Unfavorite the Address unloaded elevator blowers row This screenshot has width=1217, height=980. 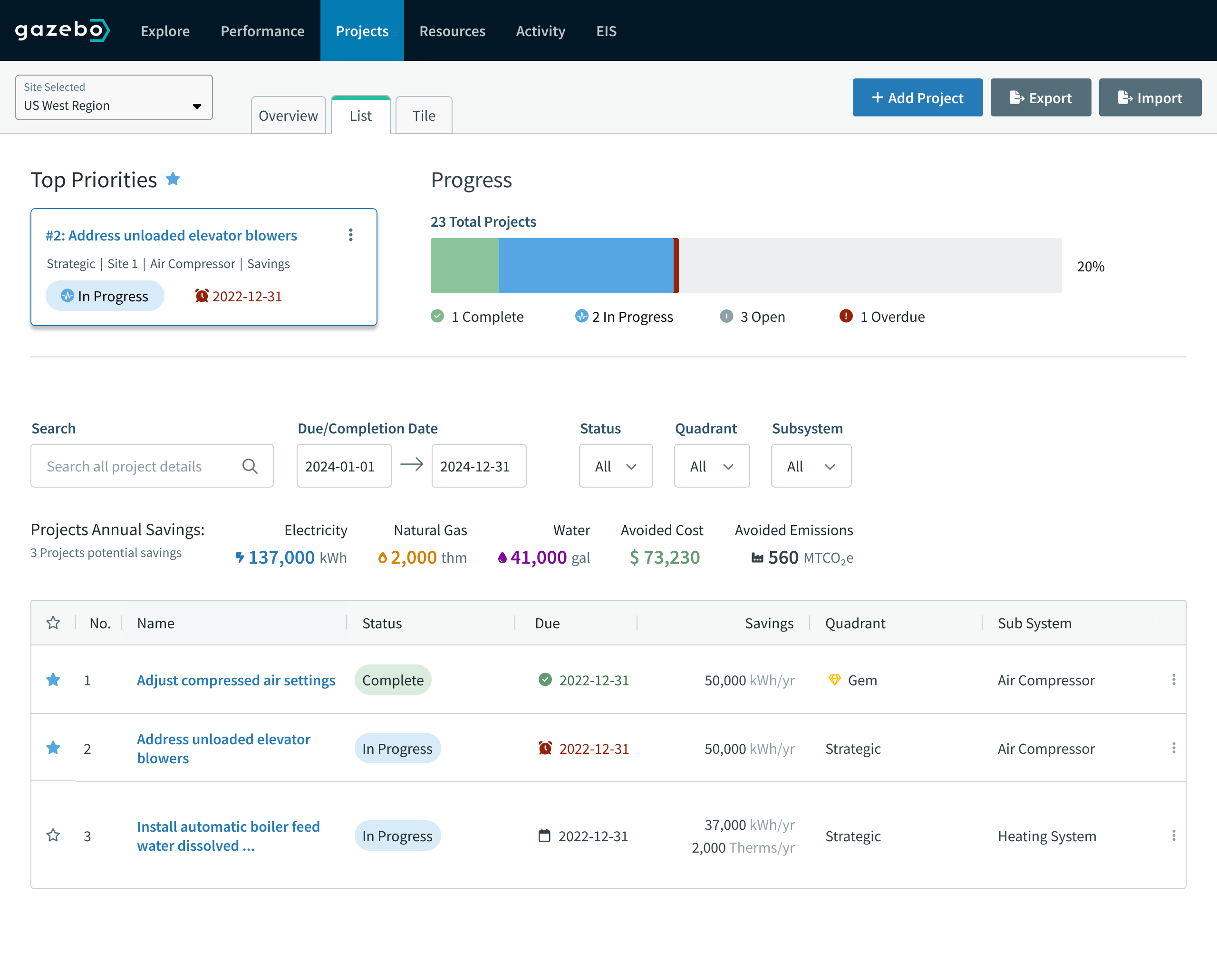pos(53,748)
